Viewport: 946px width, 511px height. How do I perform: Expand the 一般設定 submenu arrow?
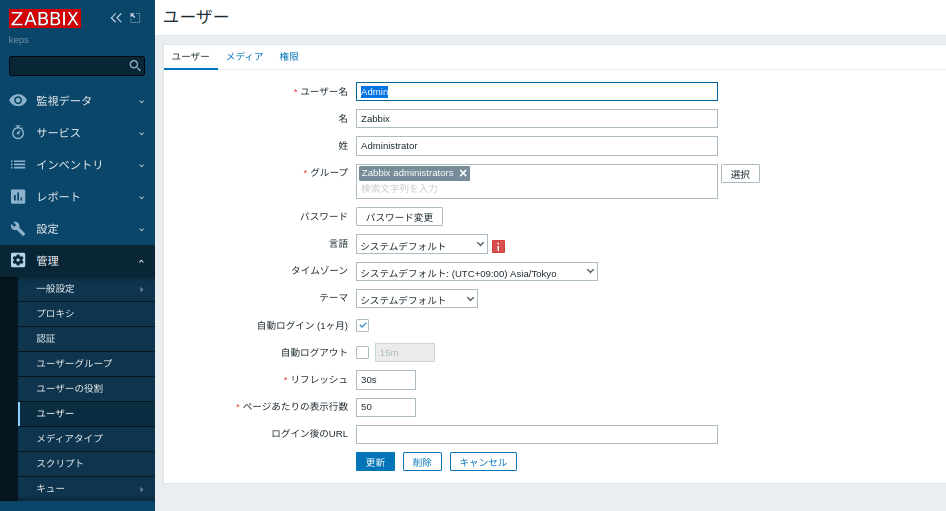pyautogui.click(x=142, y=290)
